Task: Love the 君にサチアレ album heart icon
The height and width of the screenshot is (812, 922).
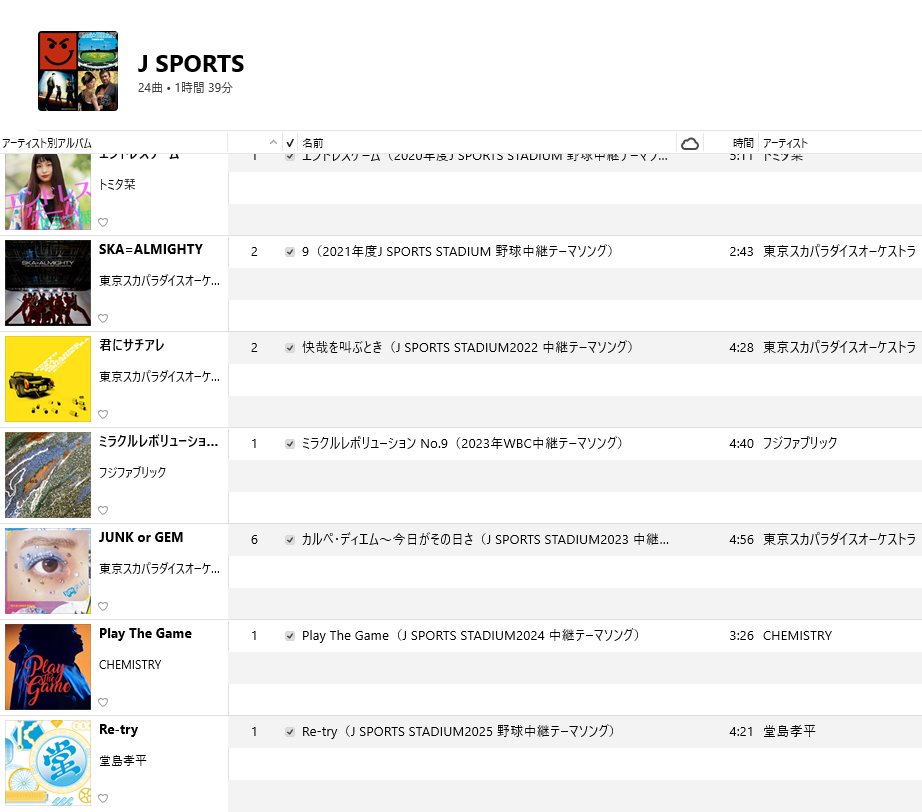Action: point(103,414)
